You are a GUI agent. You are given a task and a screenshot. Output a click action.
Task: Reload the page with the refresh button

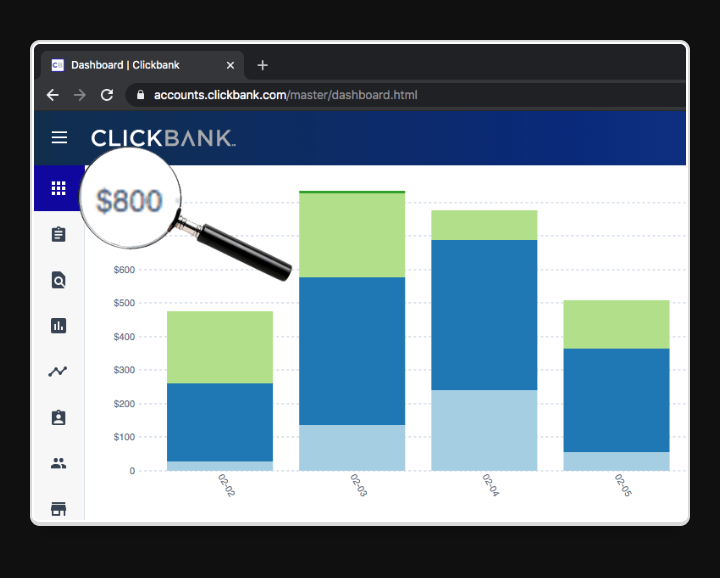pyautogui.click(x=107, y=96)
